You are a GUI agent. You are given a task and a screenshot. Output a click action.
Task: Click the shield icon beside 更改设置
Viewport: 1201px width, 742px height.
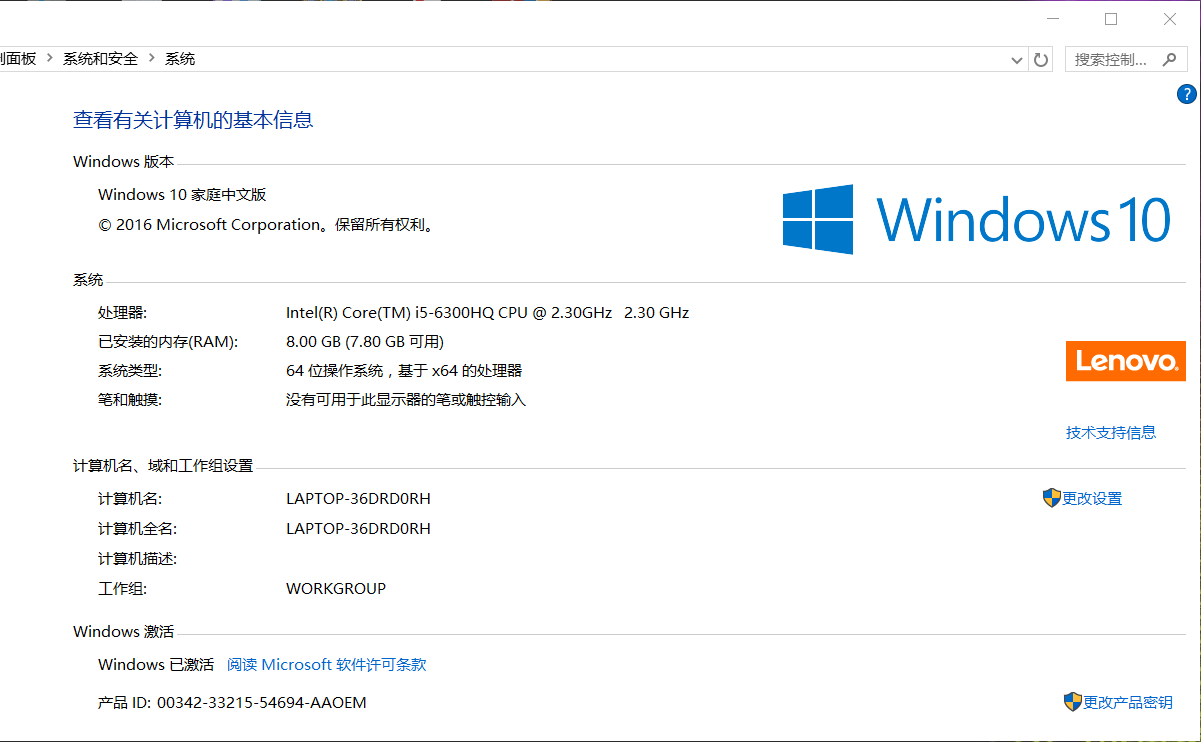(1051, 498)
